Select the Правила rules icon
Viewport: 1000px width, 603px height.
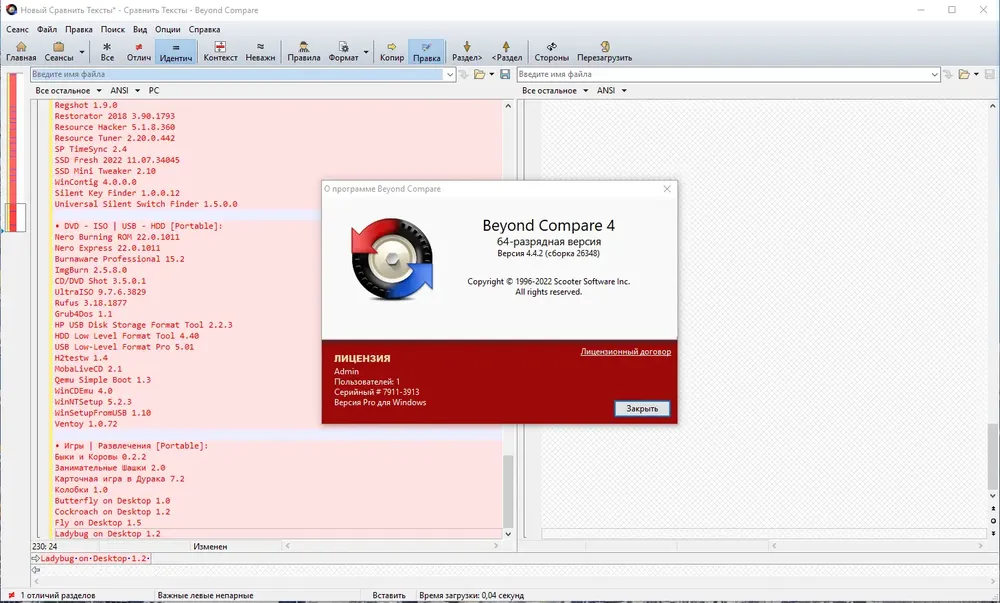tap(304, 52)
